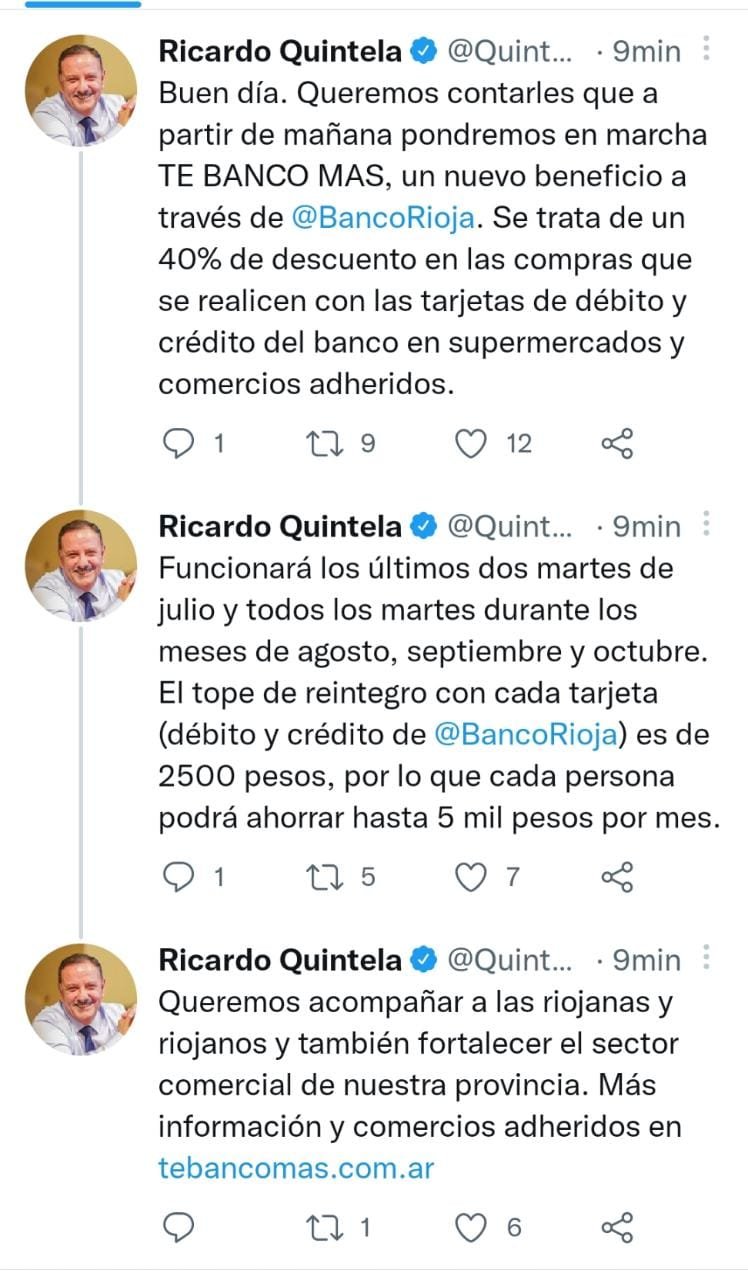Viewport: 748px width, 1280px height.
Task: Reply to the TE BANCO MAS announcement tweet
Action: 178,443
